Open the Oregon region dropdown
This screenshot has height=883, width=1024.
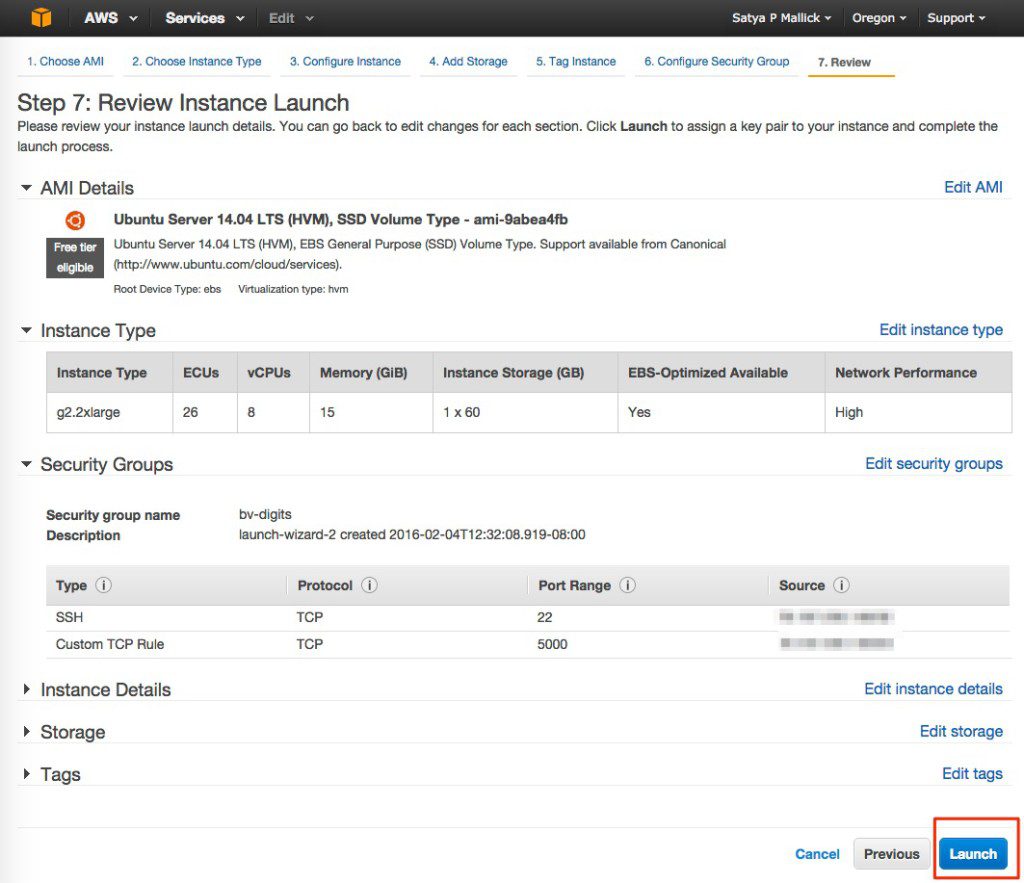(x=878, y=17)
